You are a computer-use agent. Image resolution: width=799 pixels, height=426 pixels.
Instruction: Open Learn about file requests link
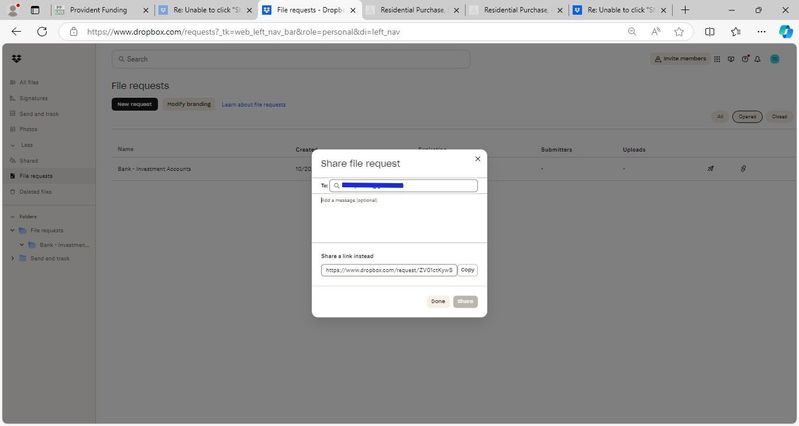tap(254, 104)
